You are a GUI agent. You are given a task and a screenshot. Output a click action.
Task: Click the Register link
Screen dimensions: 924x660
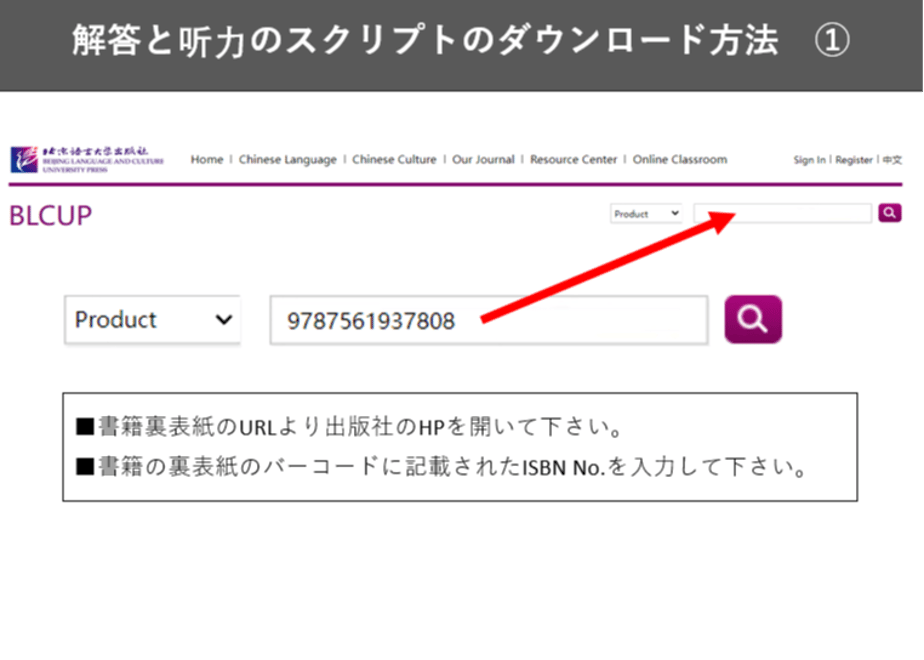click(x=854, y=160)
